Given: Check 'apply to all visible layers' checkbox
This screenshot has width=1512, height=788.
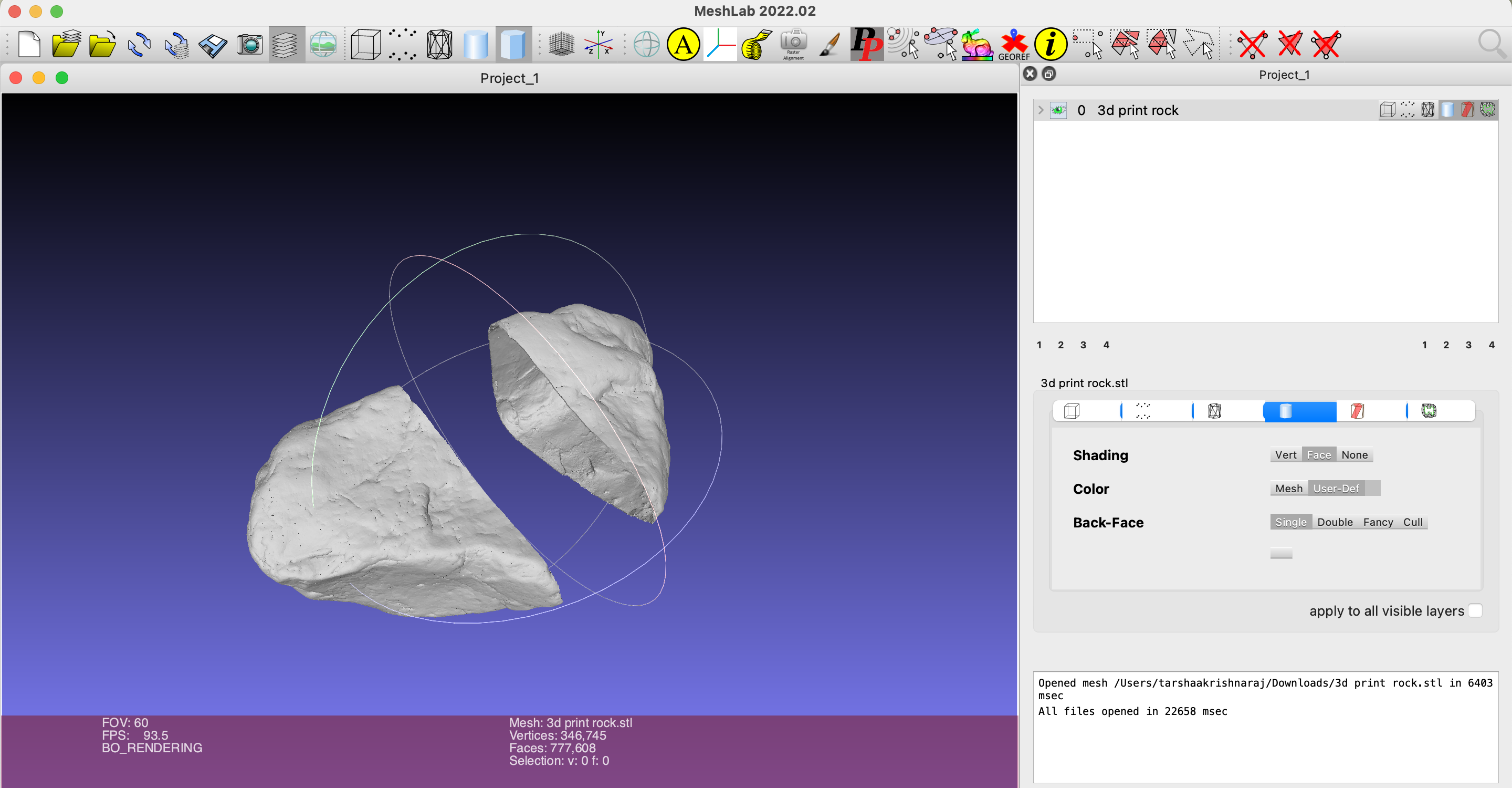Looking at the screenshot, I should tap(1475, 610).
